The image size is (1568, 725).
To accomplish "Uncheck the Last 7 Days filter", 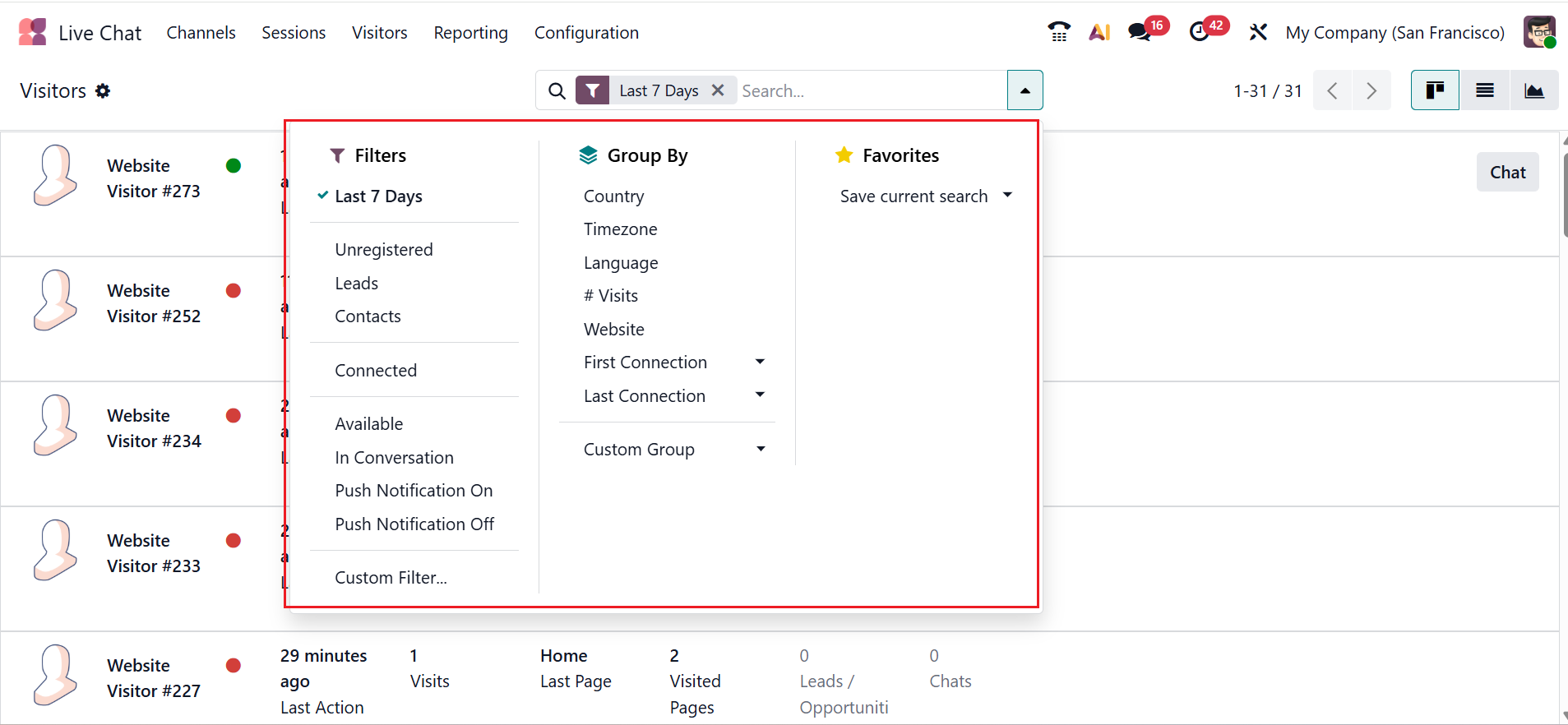I will click(x=378, y=196).
